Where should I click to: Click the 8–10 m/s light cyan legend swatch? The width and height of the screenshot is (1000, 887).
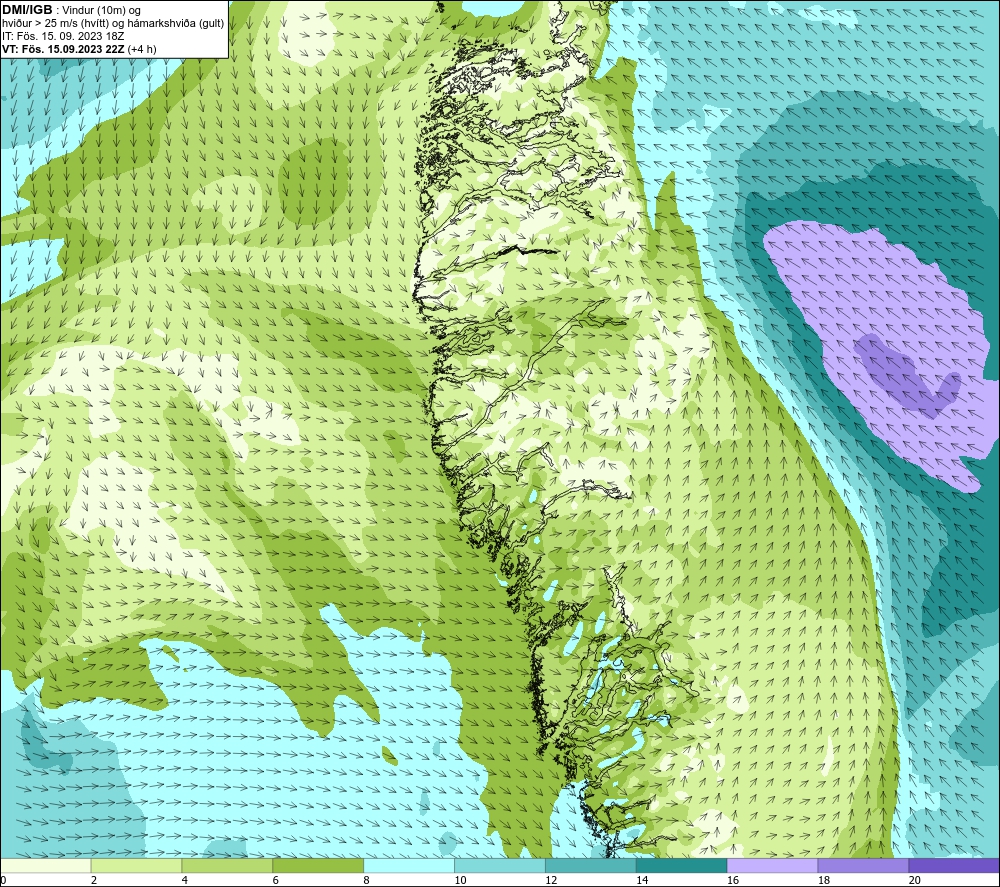[409, 865]
